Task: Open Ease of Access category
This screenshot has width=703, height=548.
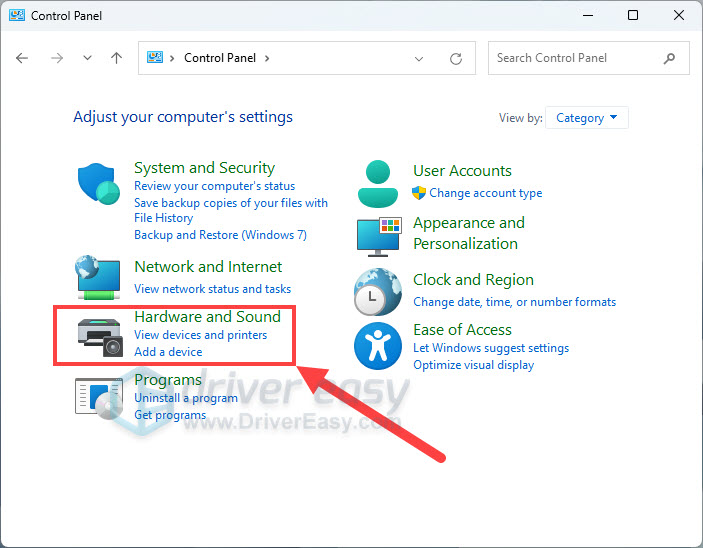Action: (462, 330)
